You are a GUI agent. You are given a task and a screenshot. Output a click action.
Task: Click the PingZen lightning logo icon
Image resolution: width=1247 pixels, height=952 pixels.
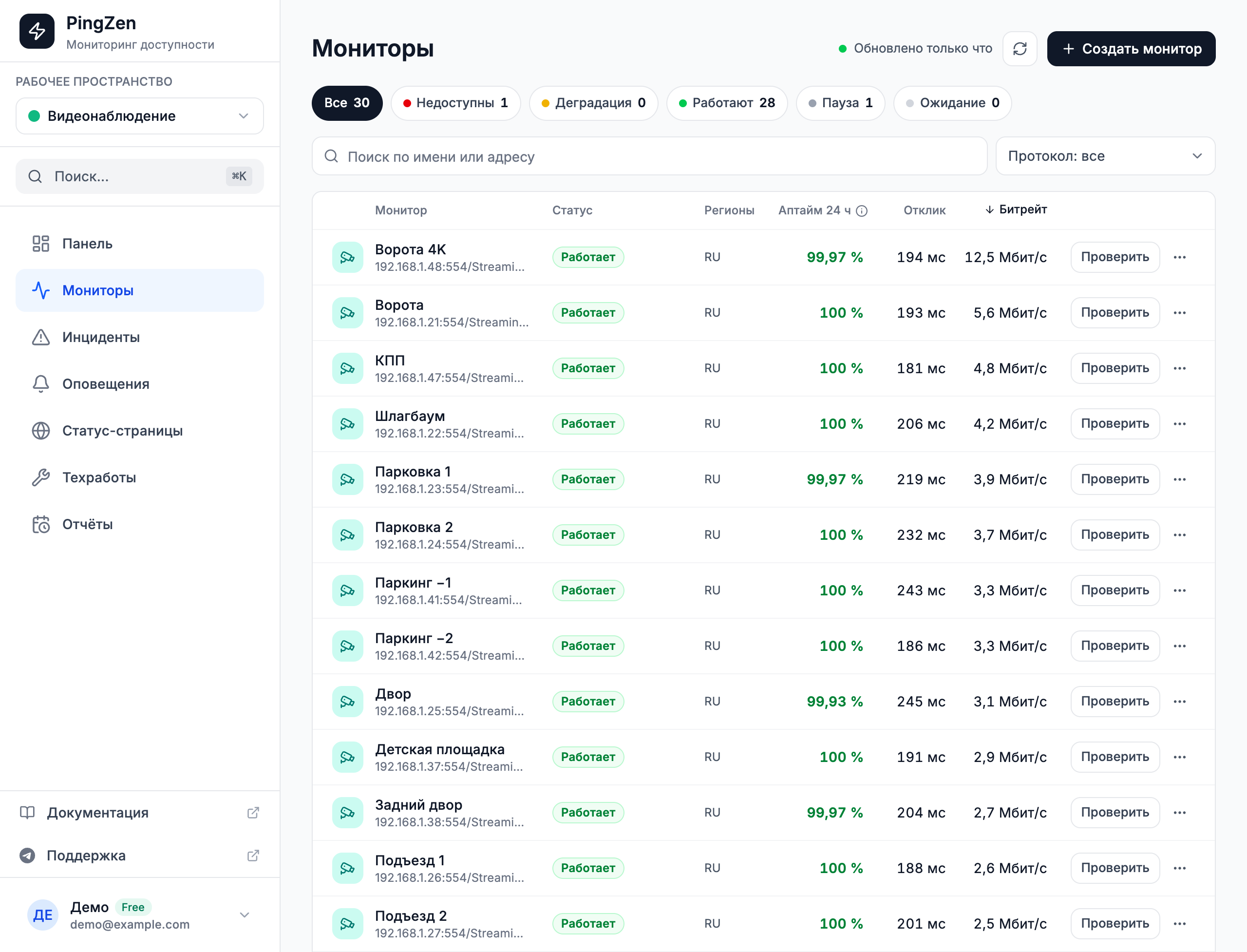pos(37,32)
